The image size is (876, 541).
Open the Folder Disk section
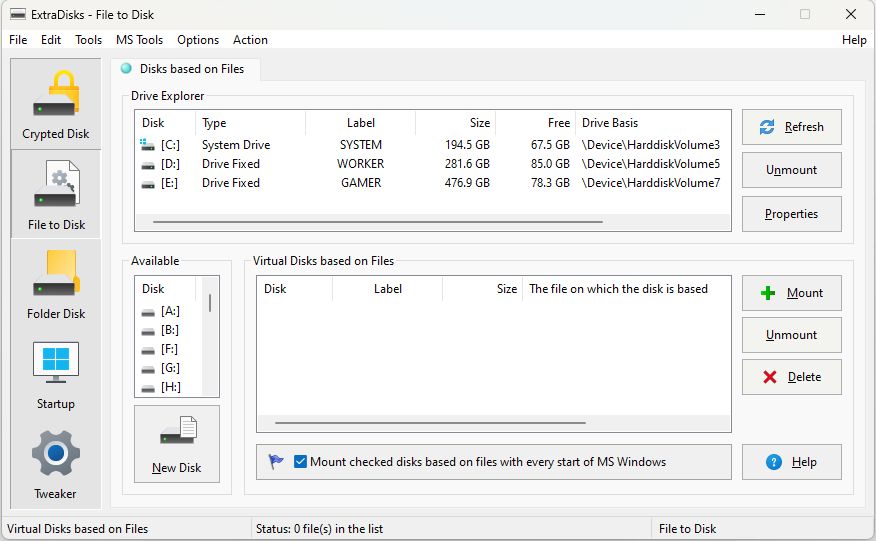point(56,284)
